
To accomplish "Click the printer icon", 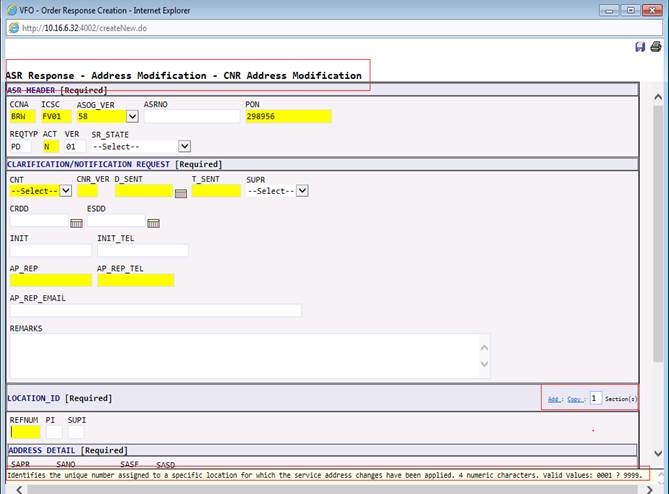I will [656, 46].
